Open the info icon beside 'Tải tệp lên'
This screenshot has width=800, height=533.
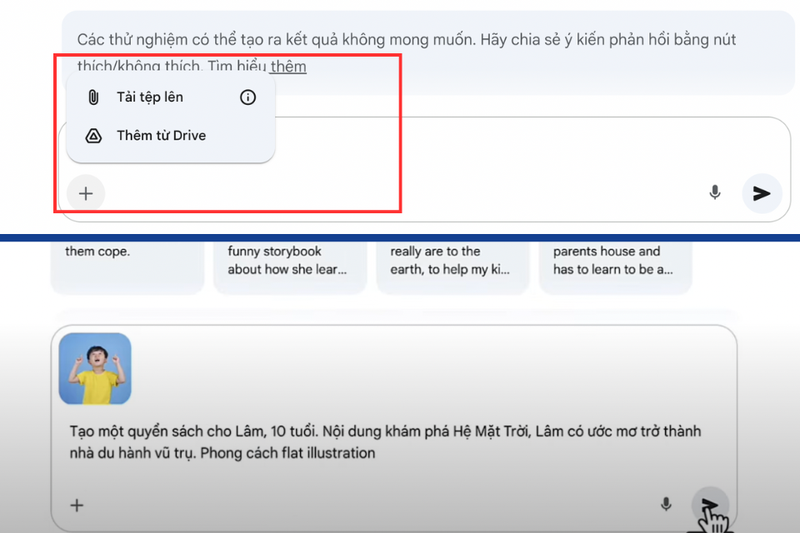248,97
